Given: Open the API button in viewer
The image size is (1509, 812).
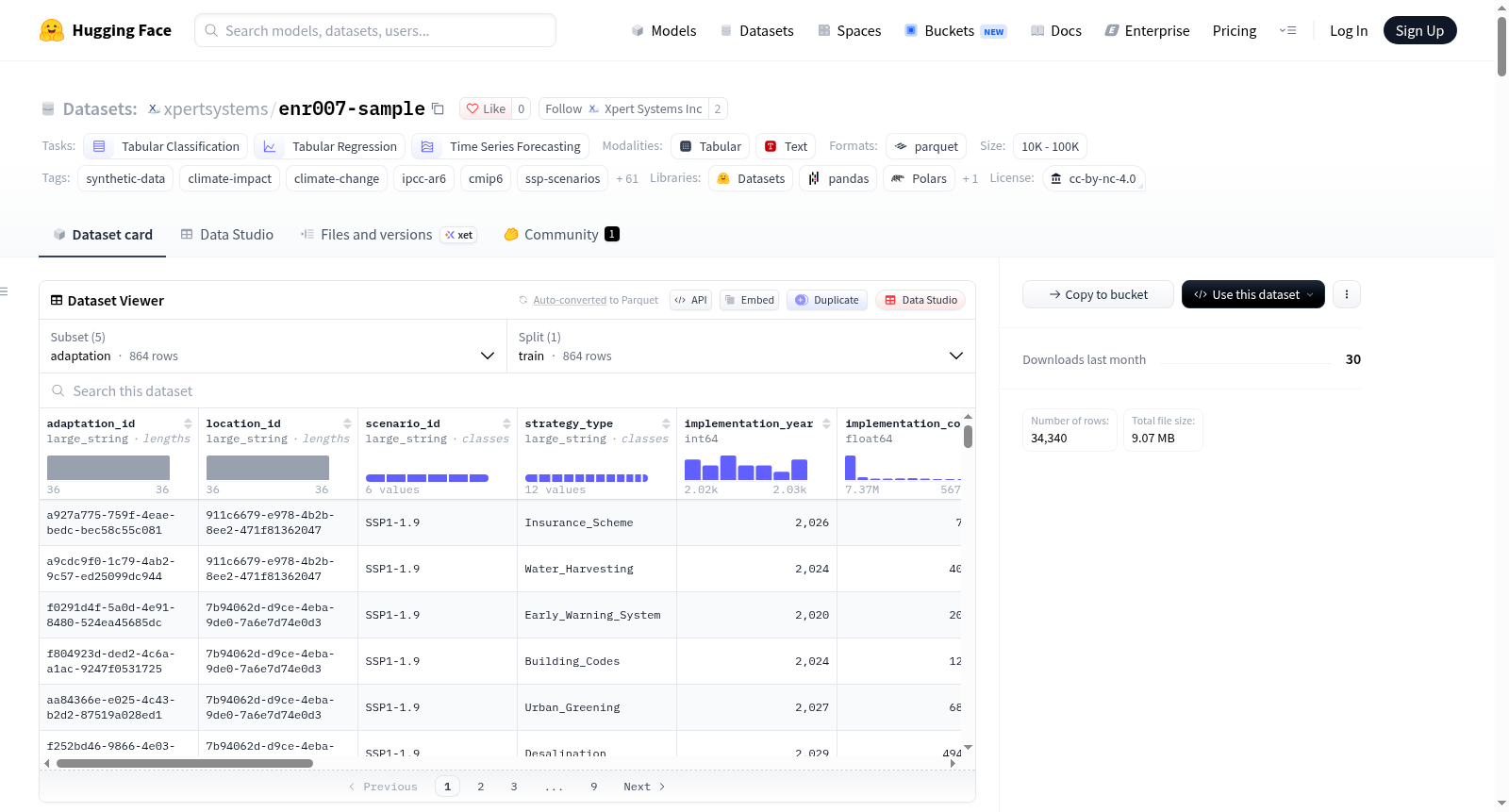Looking at the screenshot, I should click(x=690, y=300).
